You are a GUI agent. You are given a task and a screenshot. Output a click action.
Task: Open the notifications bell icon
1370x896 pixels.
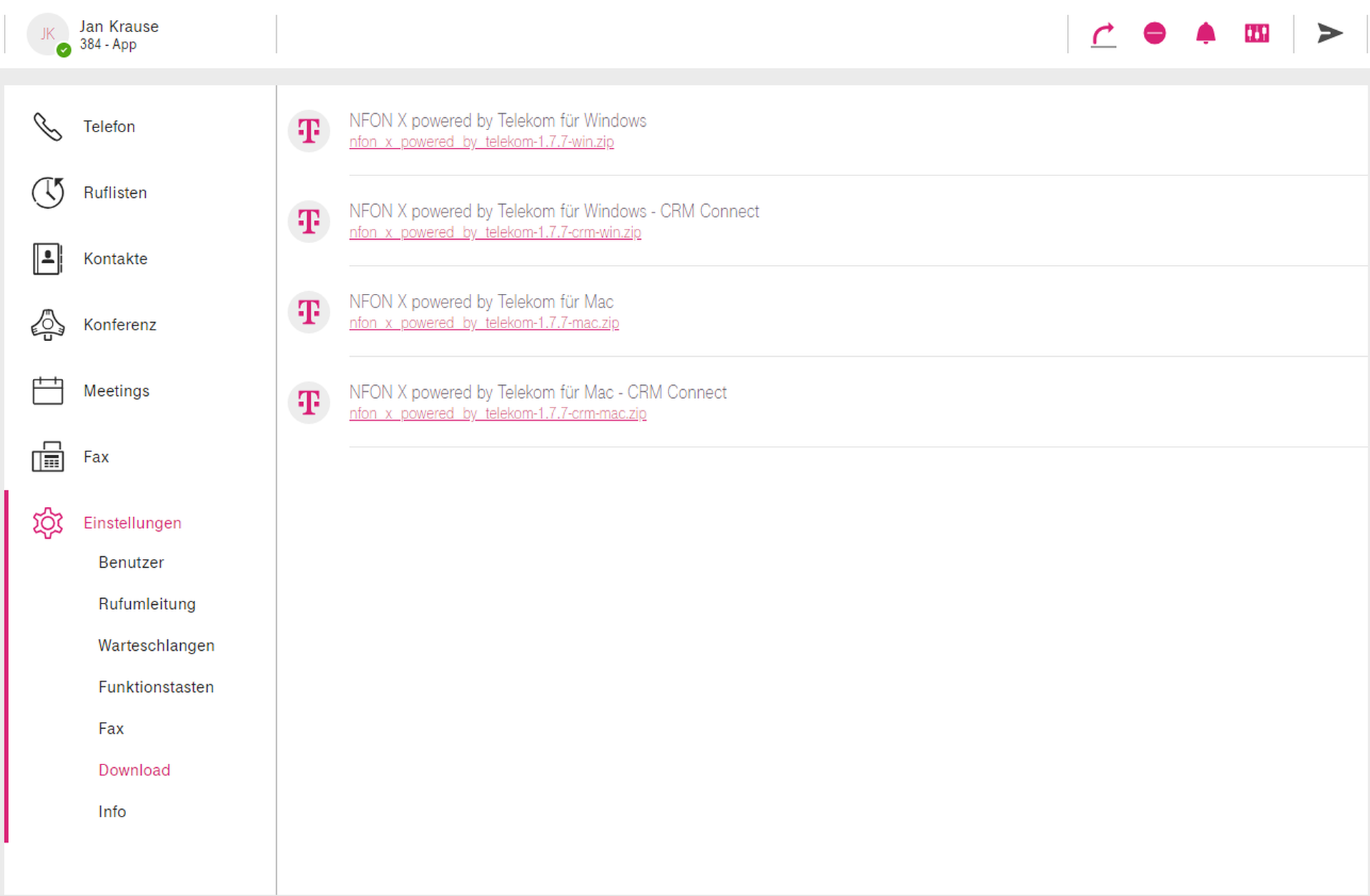pyautogui.click(x=1206, y=34)
